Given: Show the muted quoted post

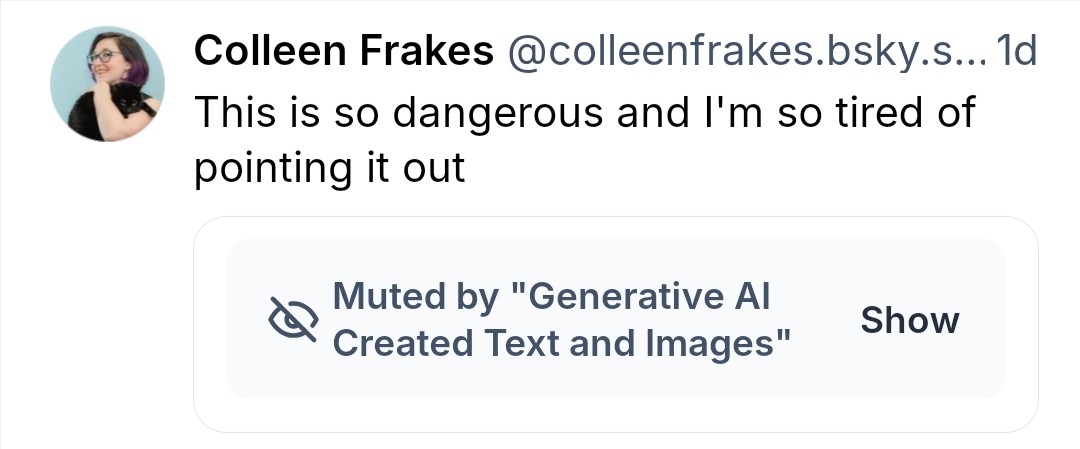Looking at the screenshot, I should (x=909, y=320).
